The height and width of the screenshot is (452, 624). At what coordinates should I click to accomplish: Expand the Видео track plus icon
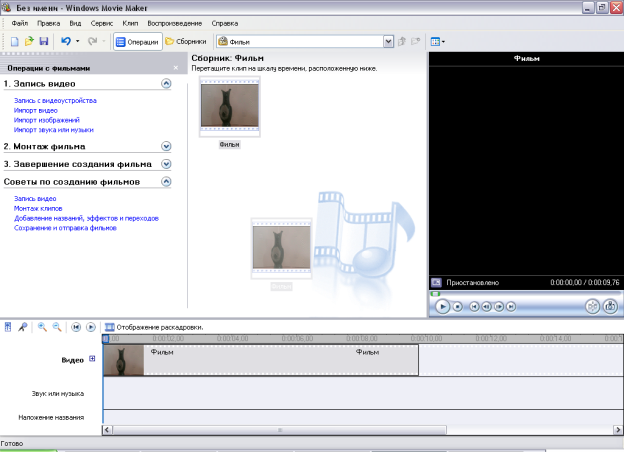point(92,358)
